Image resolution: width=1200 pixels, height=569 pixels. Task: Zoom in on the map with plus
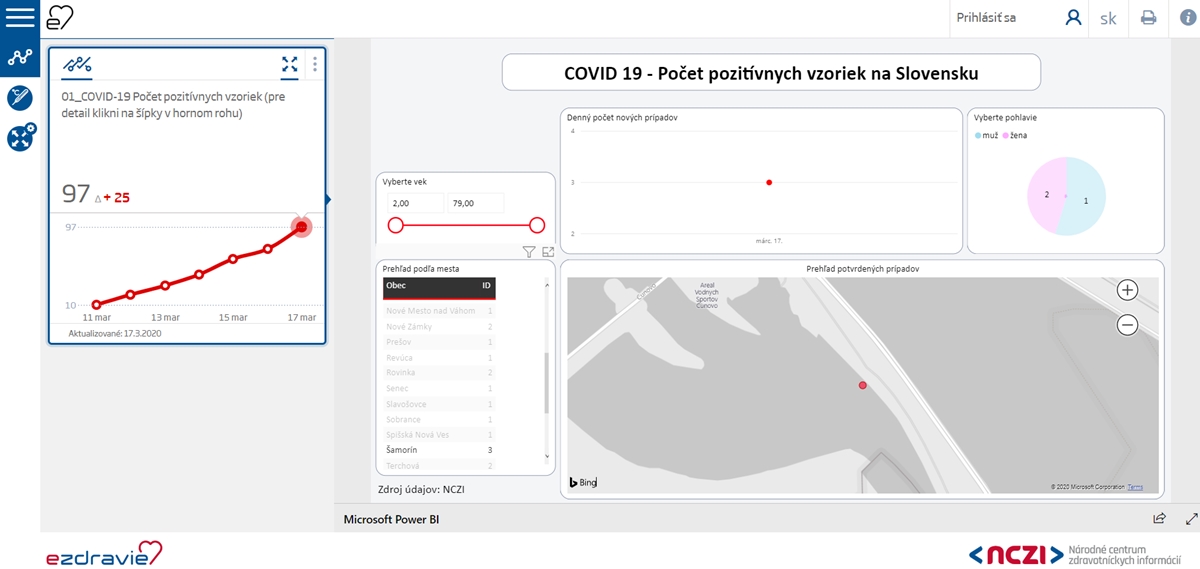1127,290
